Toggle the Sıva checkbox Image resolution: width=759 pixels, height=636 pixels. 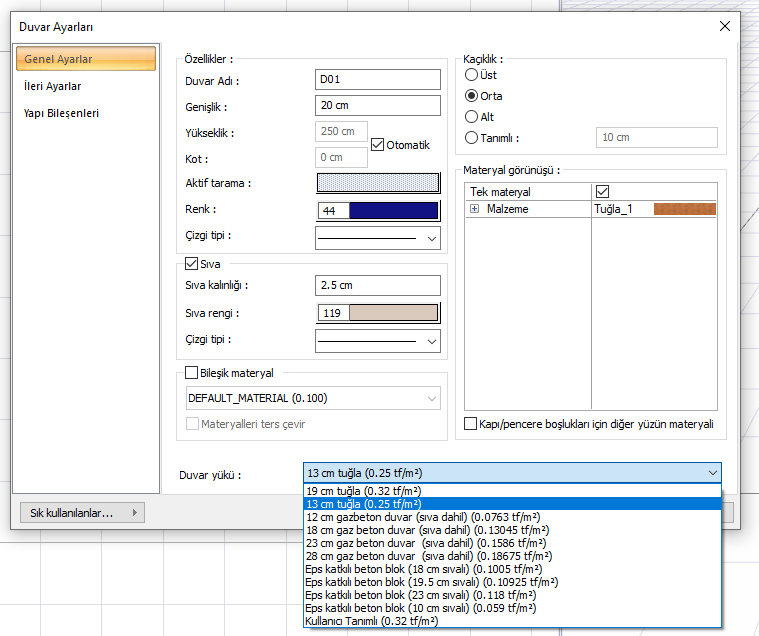pyautogui.click(x=191, y=264)
